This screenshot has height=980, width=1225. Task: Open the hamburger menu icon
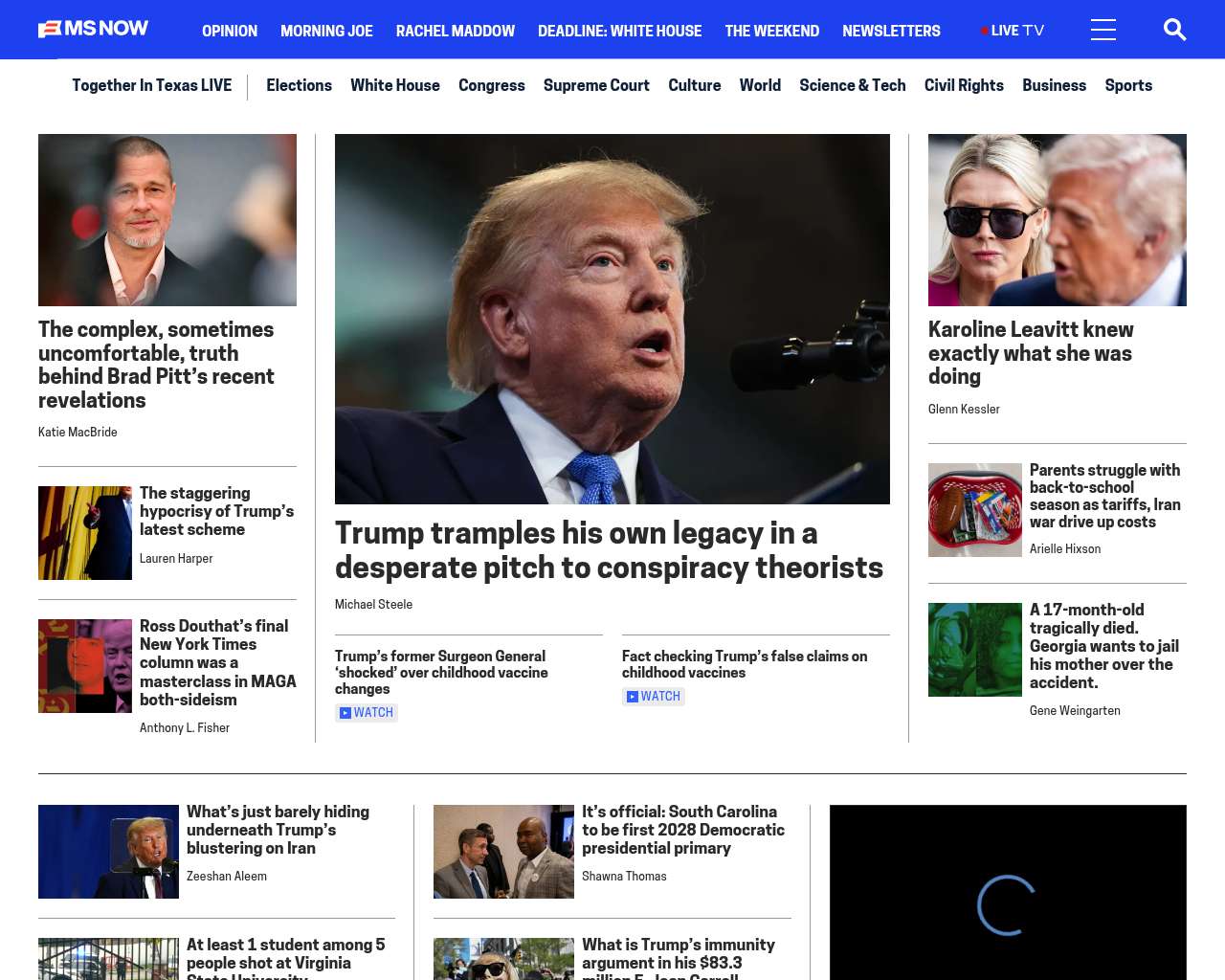point(1103,30)
